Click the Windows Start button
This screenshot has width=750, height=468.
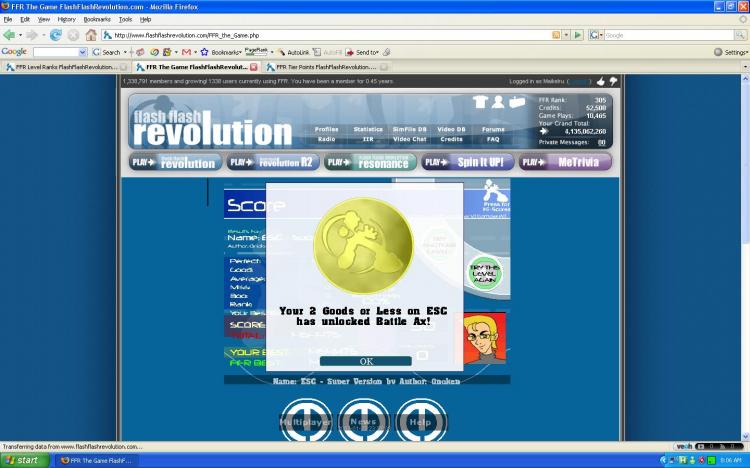24,460
